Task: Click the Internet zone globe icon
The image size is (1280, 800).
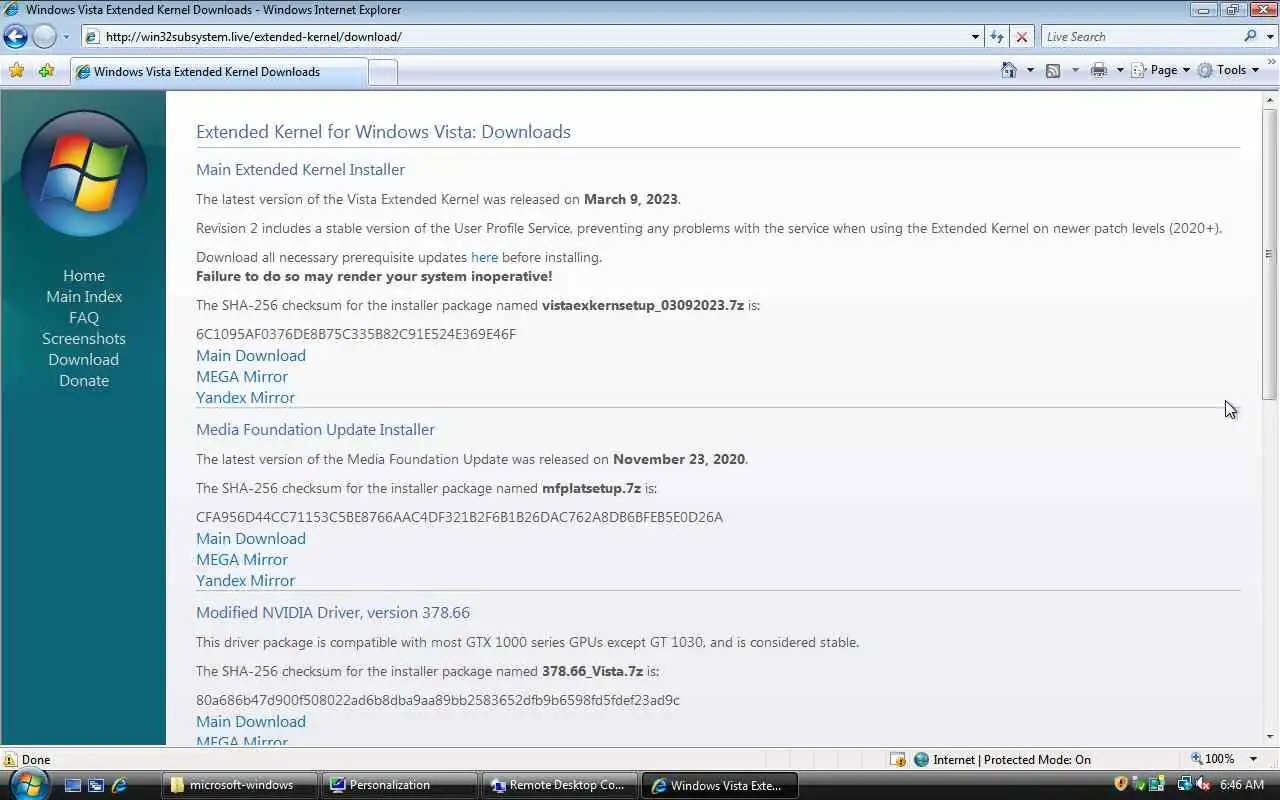Action: click(x=922, y=760)
